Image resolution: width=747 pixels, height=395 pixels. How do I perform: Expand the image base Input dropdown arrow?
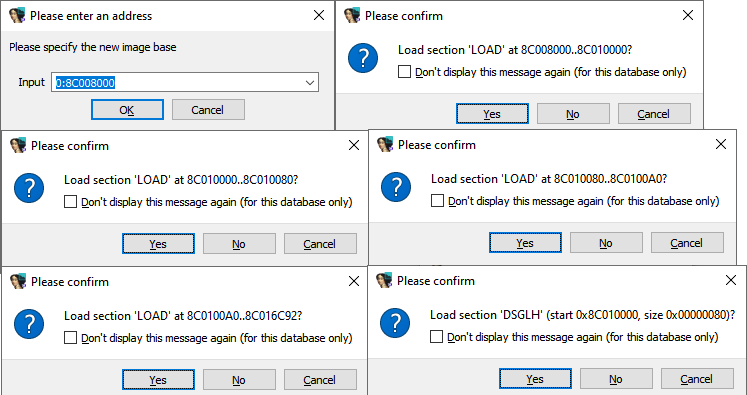click(310, 82)
